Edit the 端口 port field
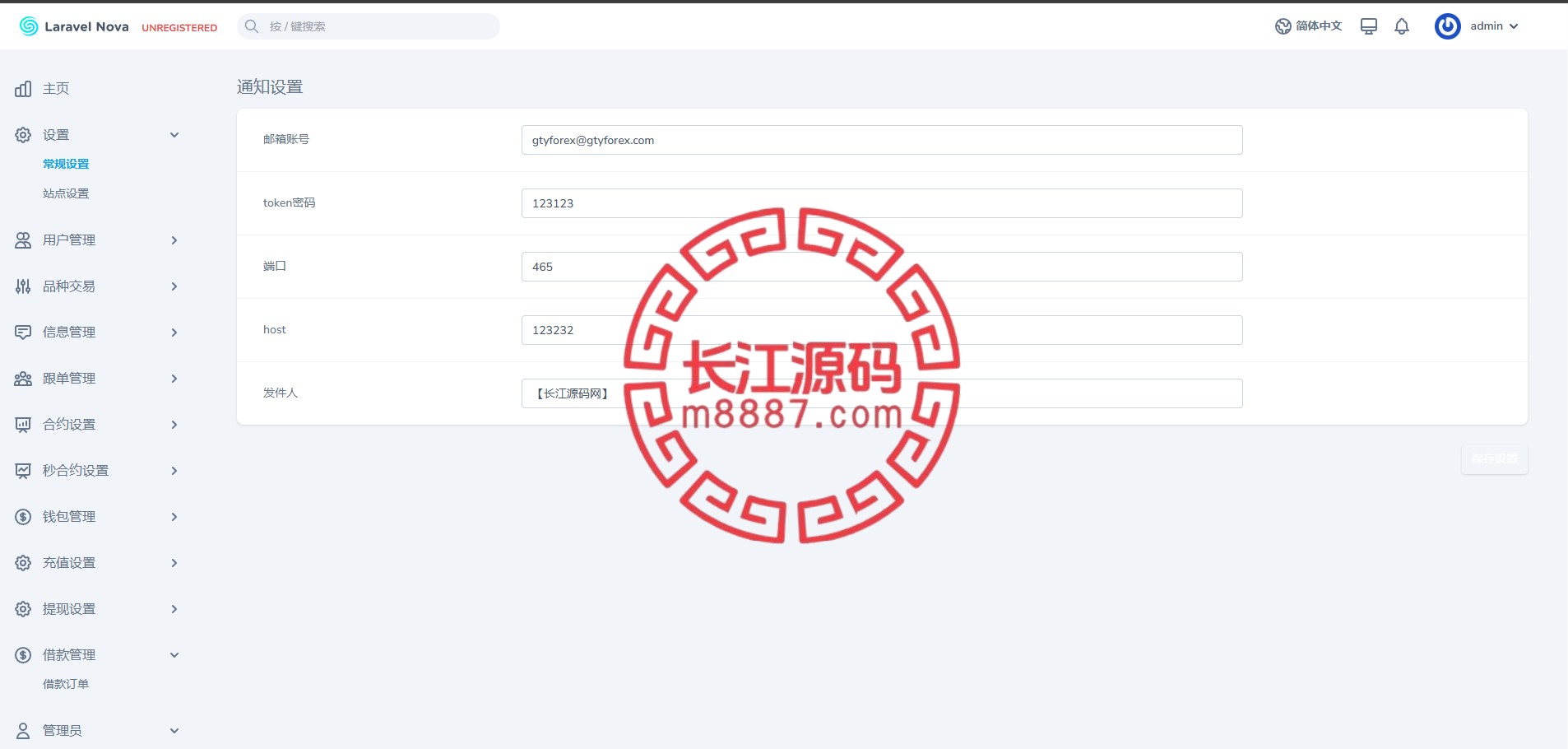The height and width of the screenshot is (749, 1568). pyautogui.click(x=882, y=267)
